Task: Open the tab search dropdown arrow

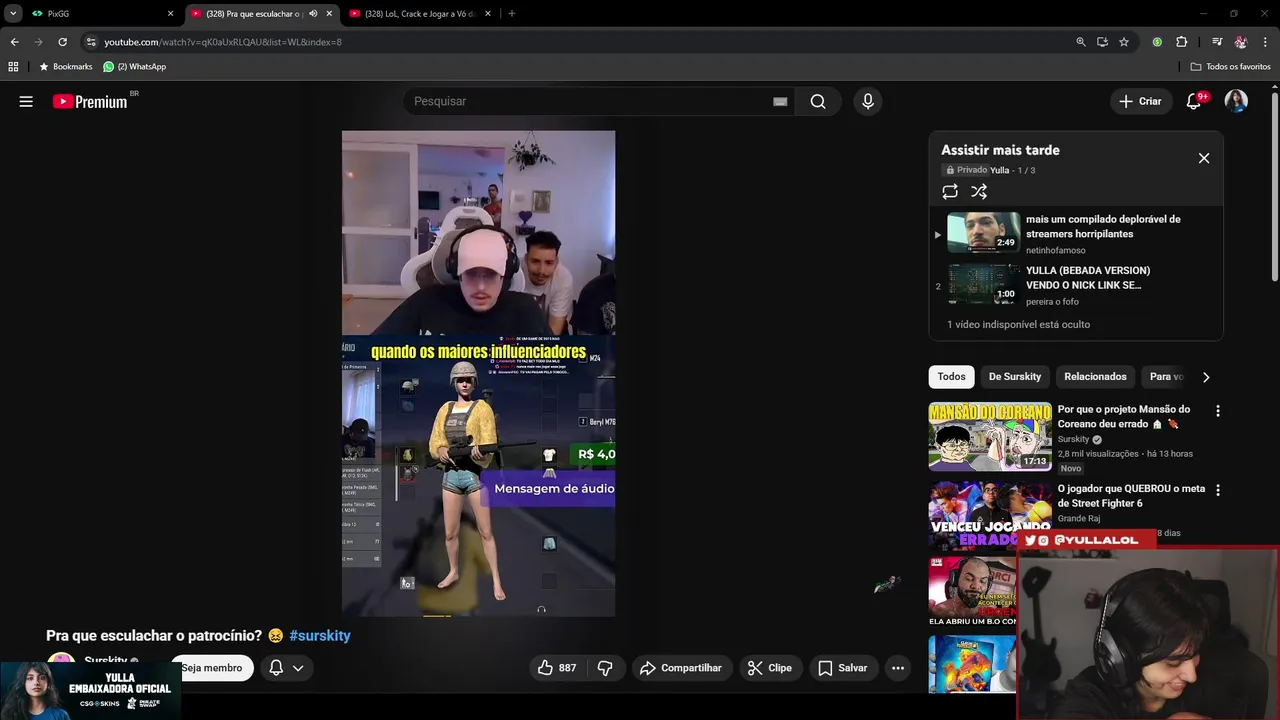Action: pos(13,14)
